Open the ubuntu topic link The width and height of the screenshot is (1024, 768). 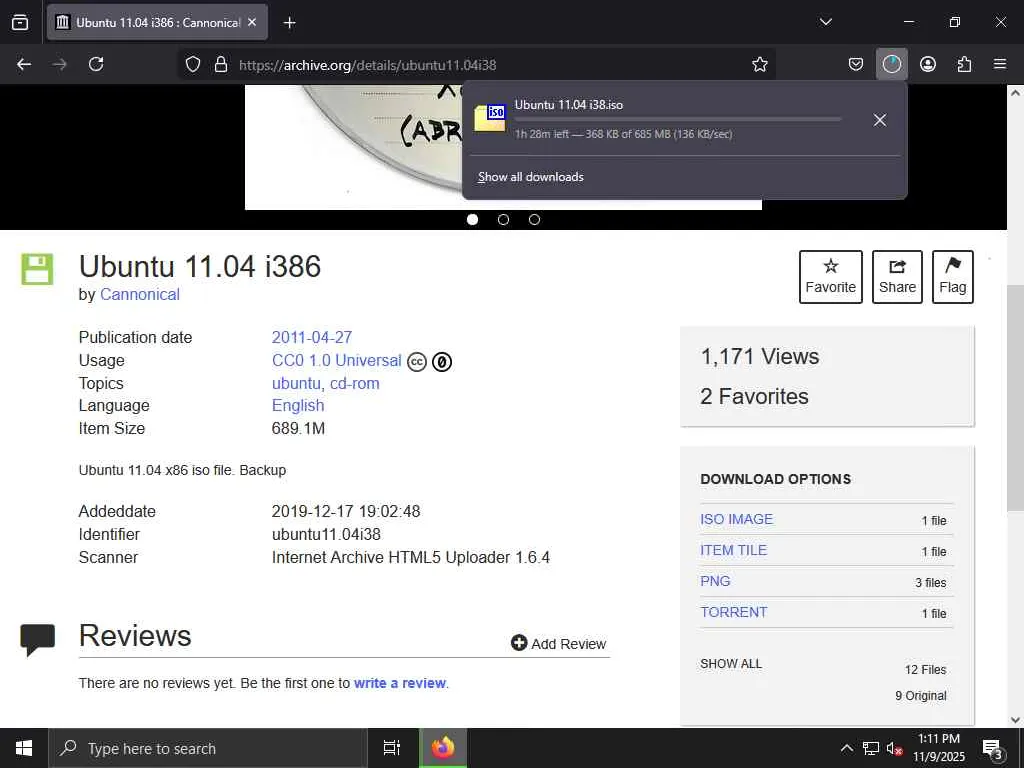296,383
